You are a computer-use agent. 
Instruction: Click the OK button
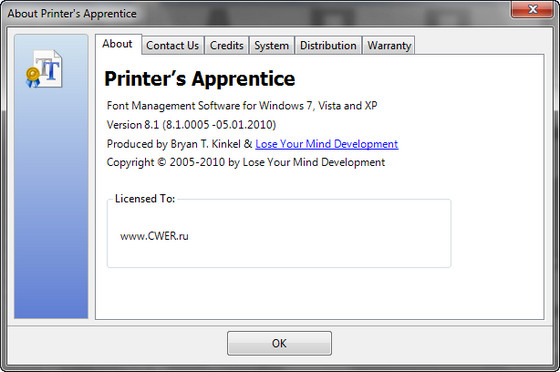pos(279,343)
